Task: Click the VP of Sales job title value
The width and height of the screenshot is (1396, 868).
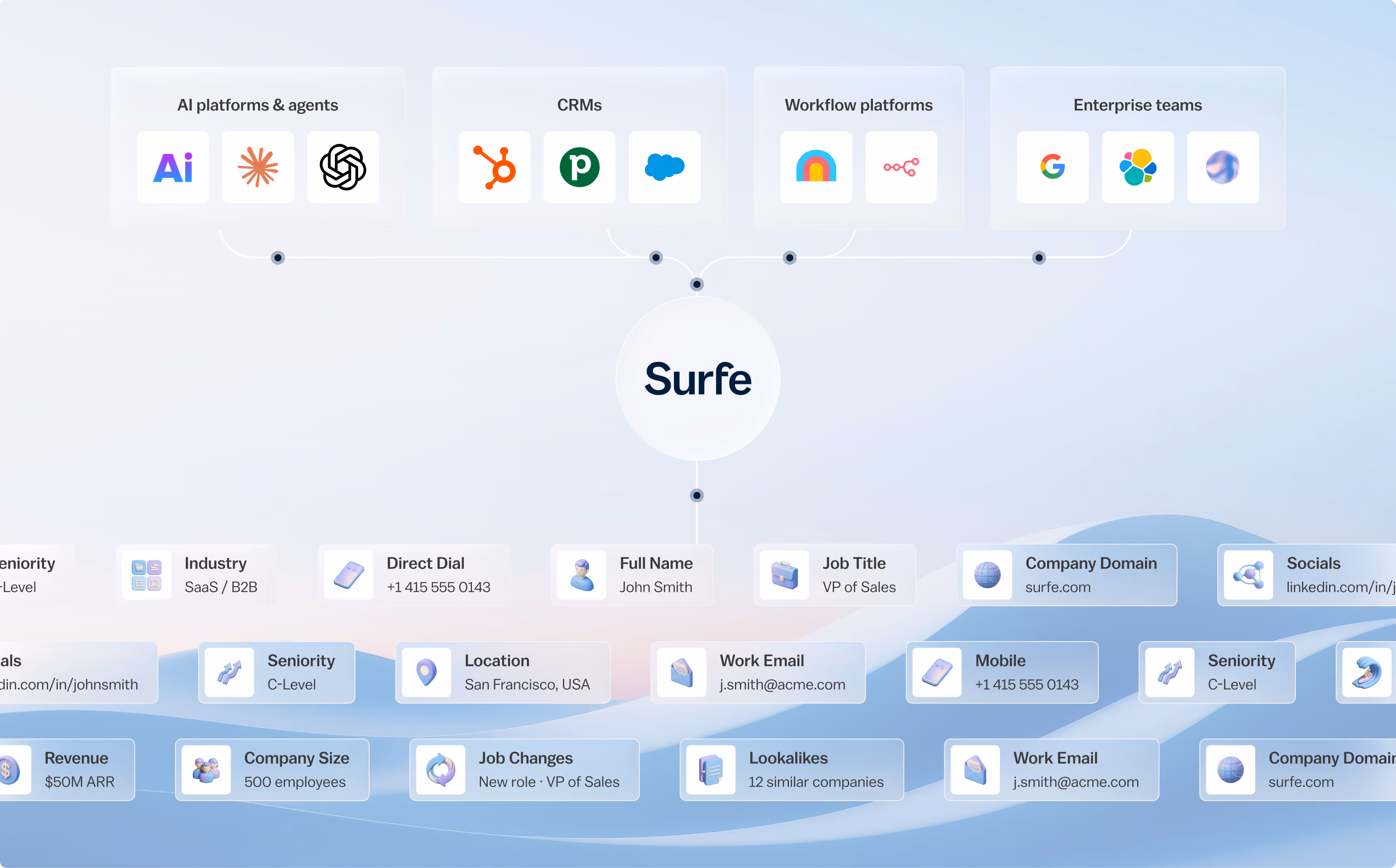Action: [859, 587]
